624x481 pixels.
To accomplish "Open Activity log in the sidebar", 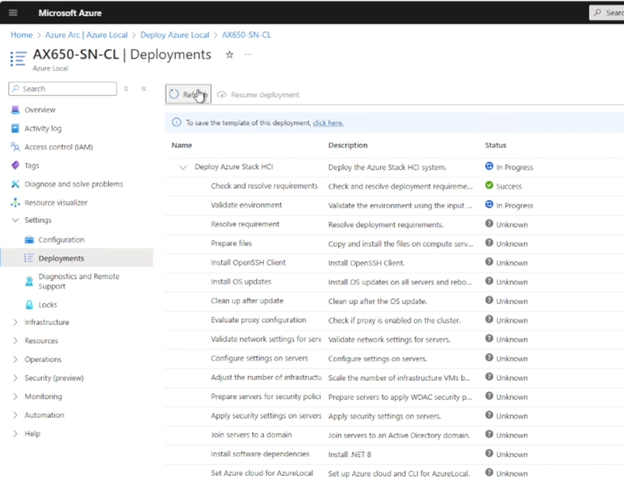I will point(43,128).
